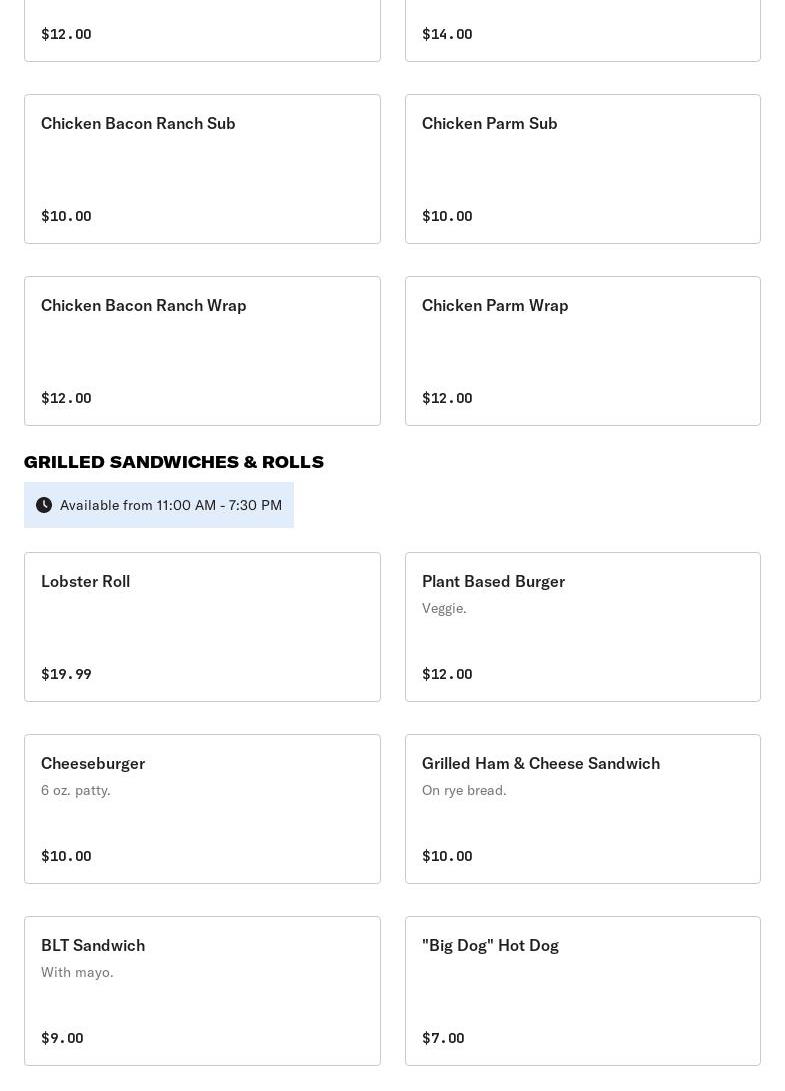Image resolution: width=785 pixels, height=1091 pixels.
Task: Click the $19.99 Lobster Roll price
Action: [66, 674]
